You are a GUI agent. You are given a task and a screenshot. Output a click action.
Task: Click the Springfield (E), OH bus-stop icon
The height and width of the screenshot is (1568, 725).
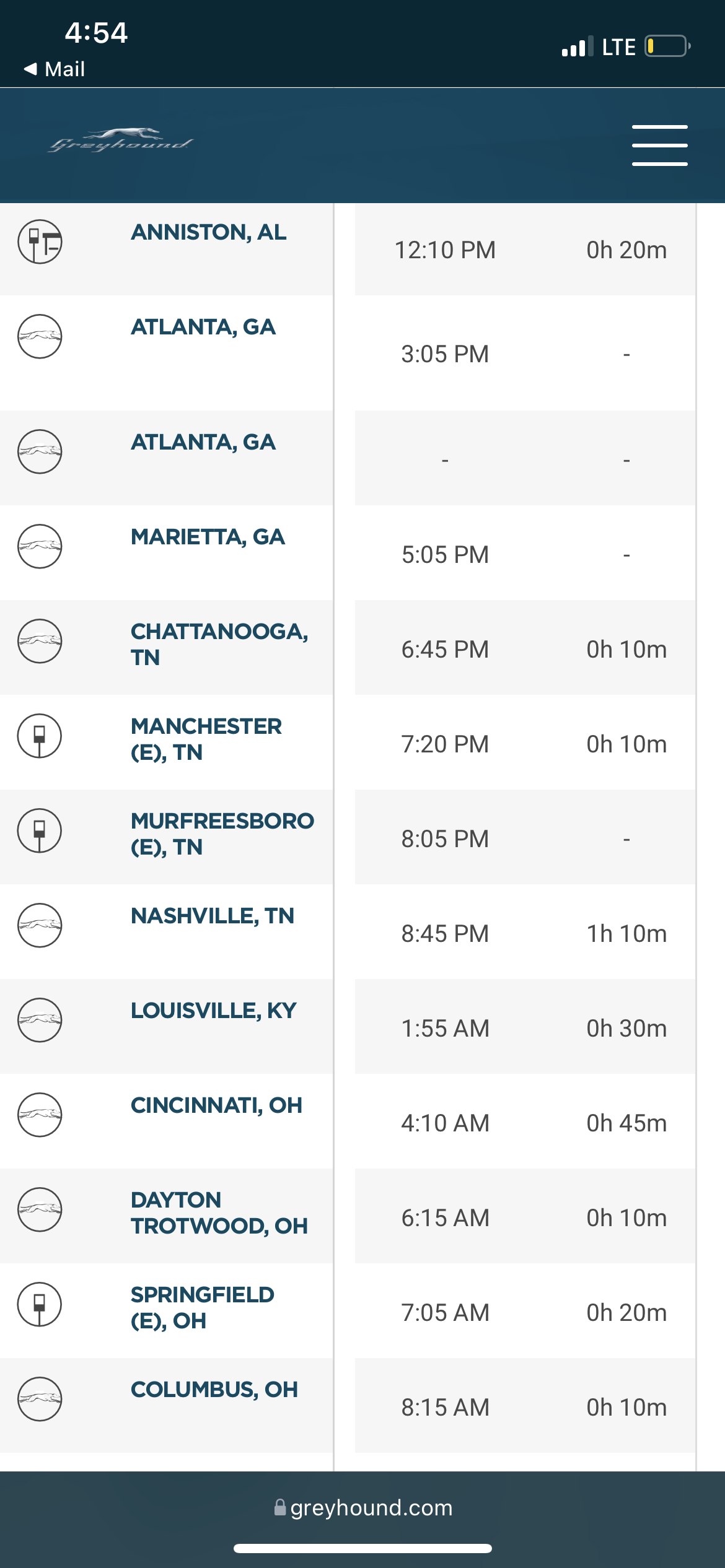(x=40, y=1304)
